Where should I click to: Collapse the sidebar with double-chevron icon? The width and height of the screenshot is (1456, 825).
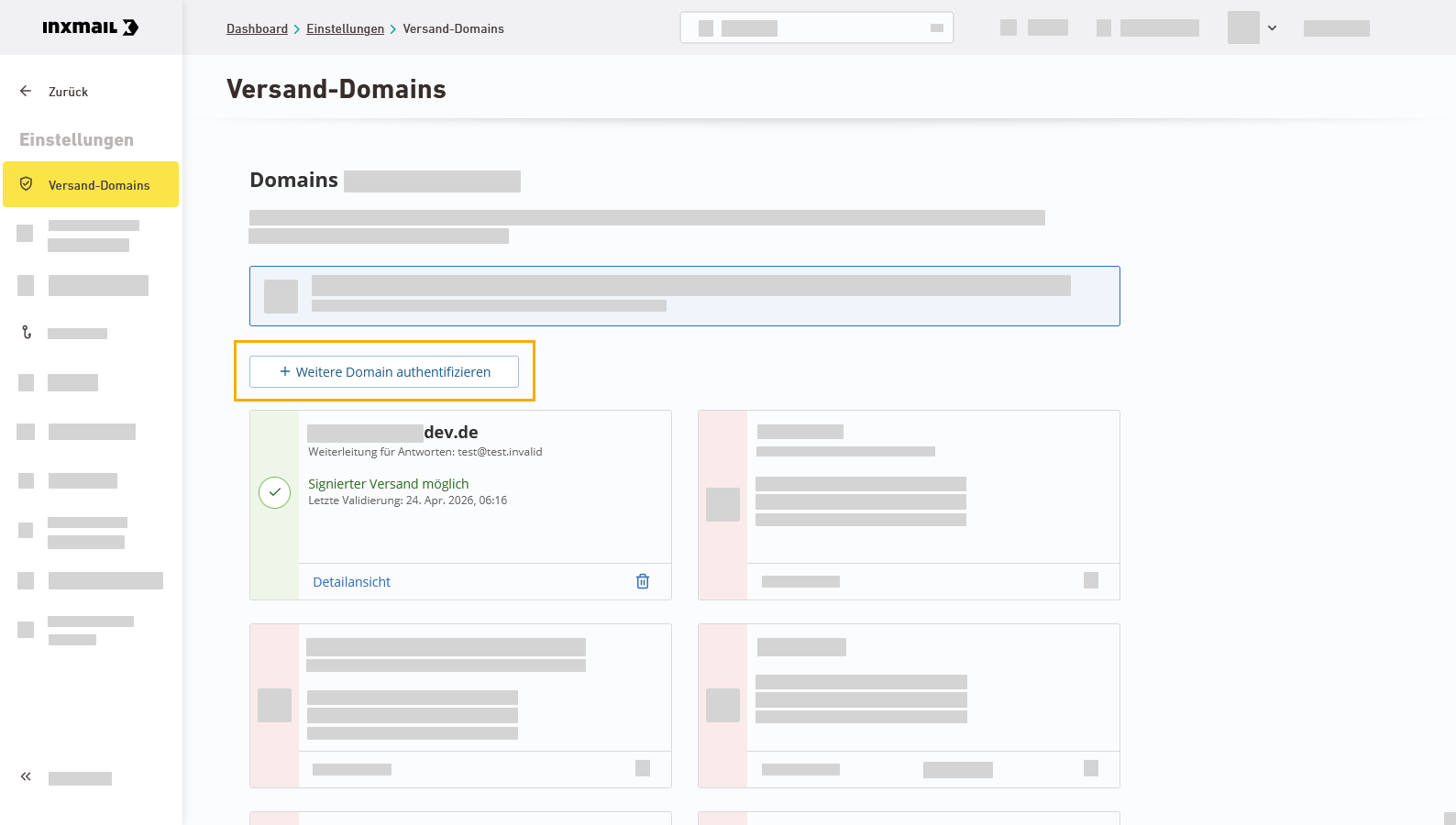click(x=26, y=777)
